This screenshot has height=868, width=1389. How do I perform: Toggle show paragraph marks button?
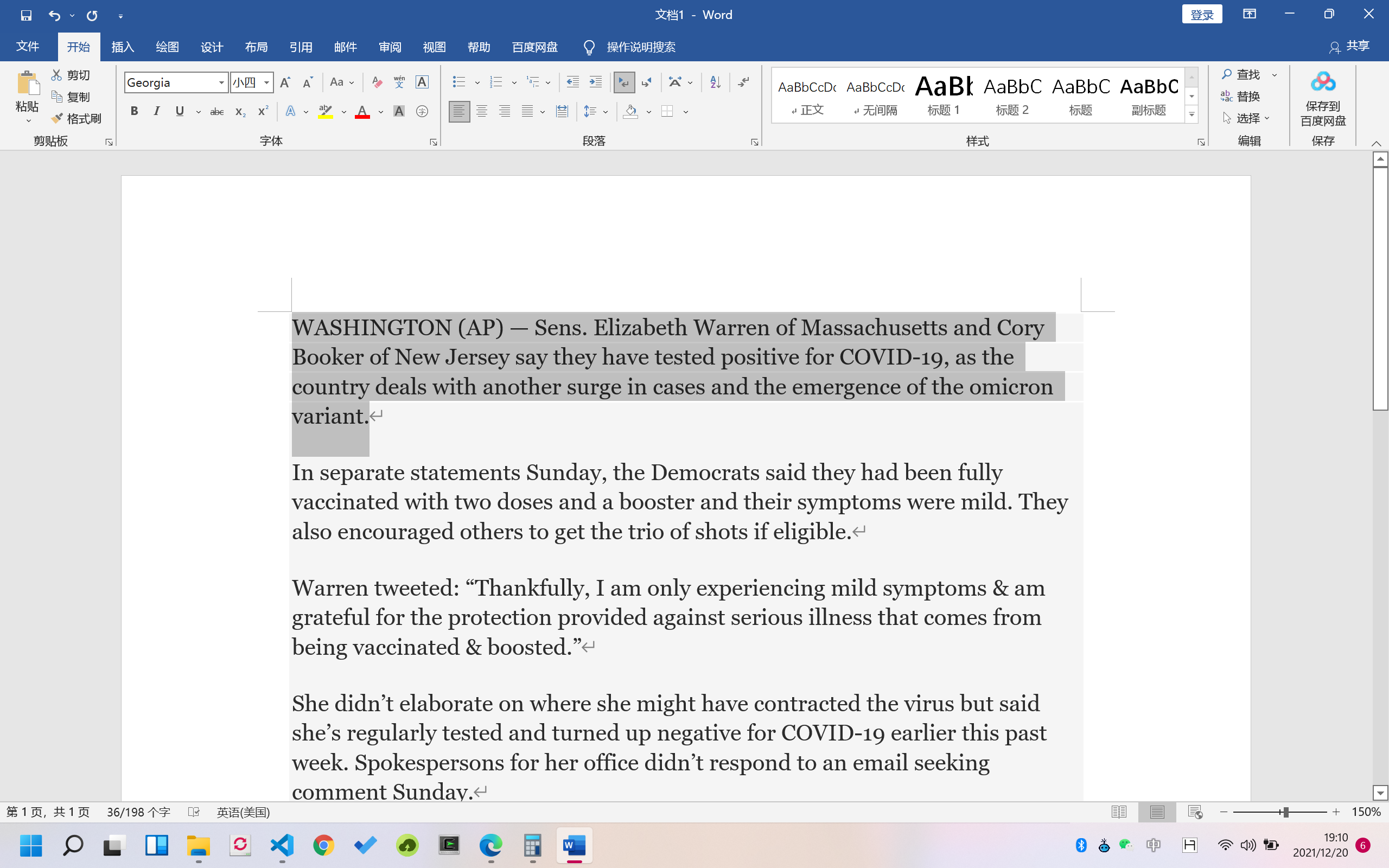[x=744, y=82]
